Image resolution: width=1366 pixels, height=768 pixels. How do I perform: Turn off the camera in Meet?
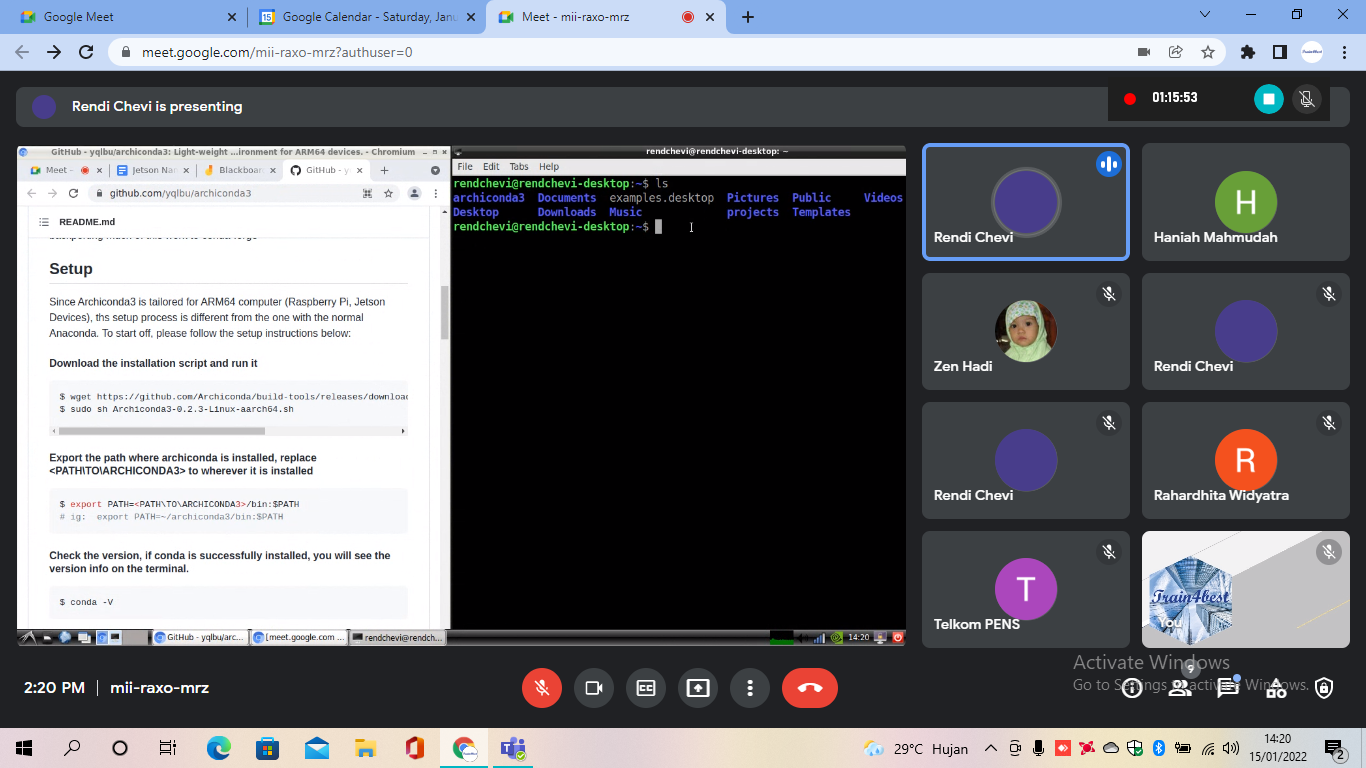pos(594,688)
